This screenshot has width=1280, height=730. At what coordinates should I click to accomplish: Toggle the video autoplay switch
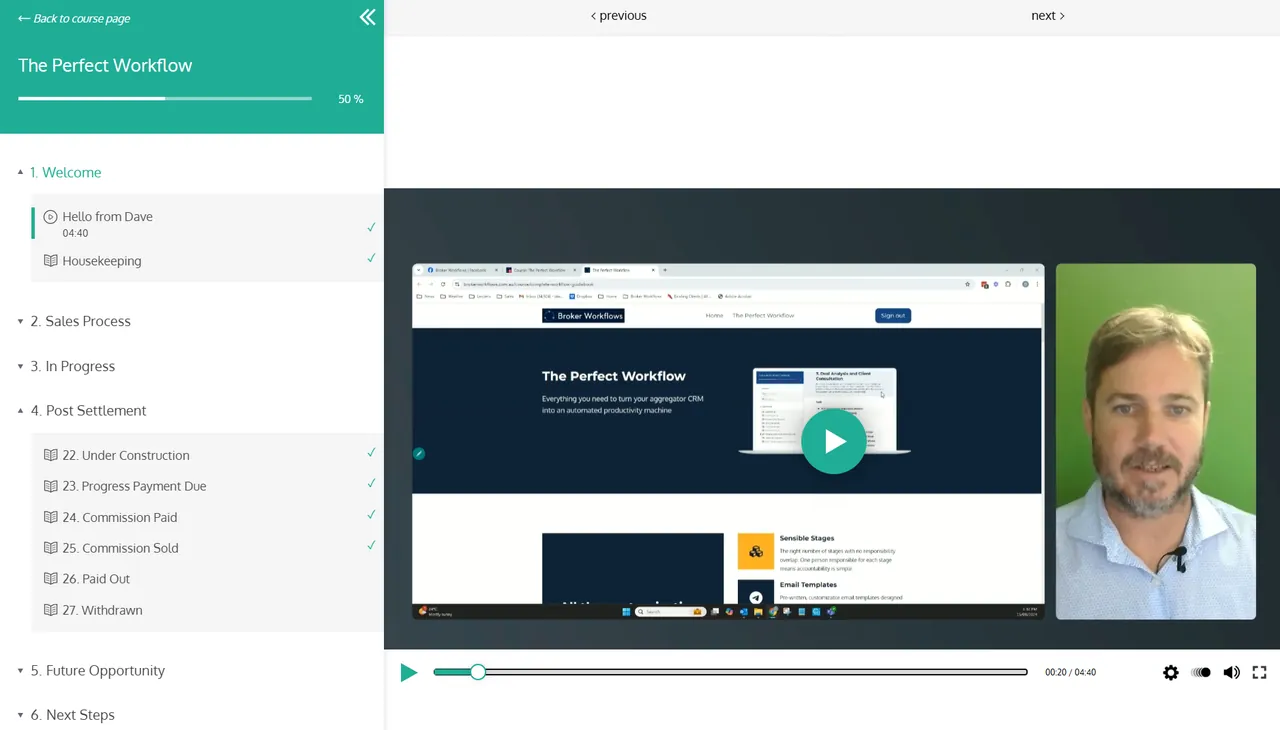[1201, 673]
